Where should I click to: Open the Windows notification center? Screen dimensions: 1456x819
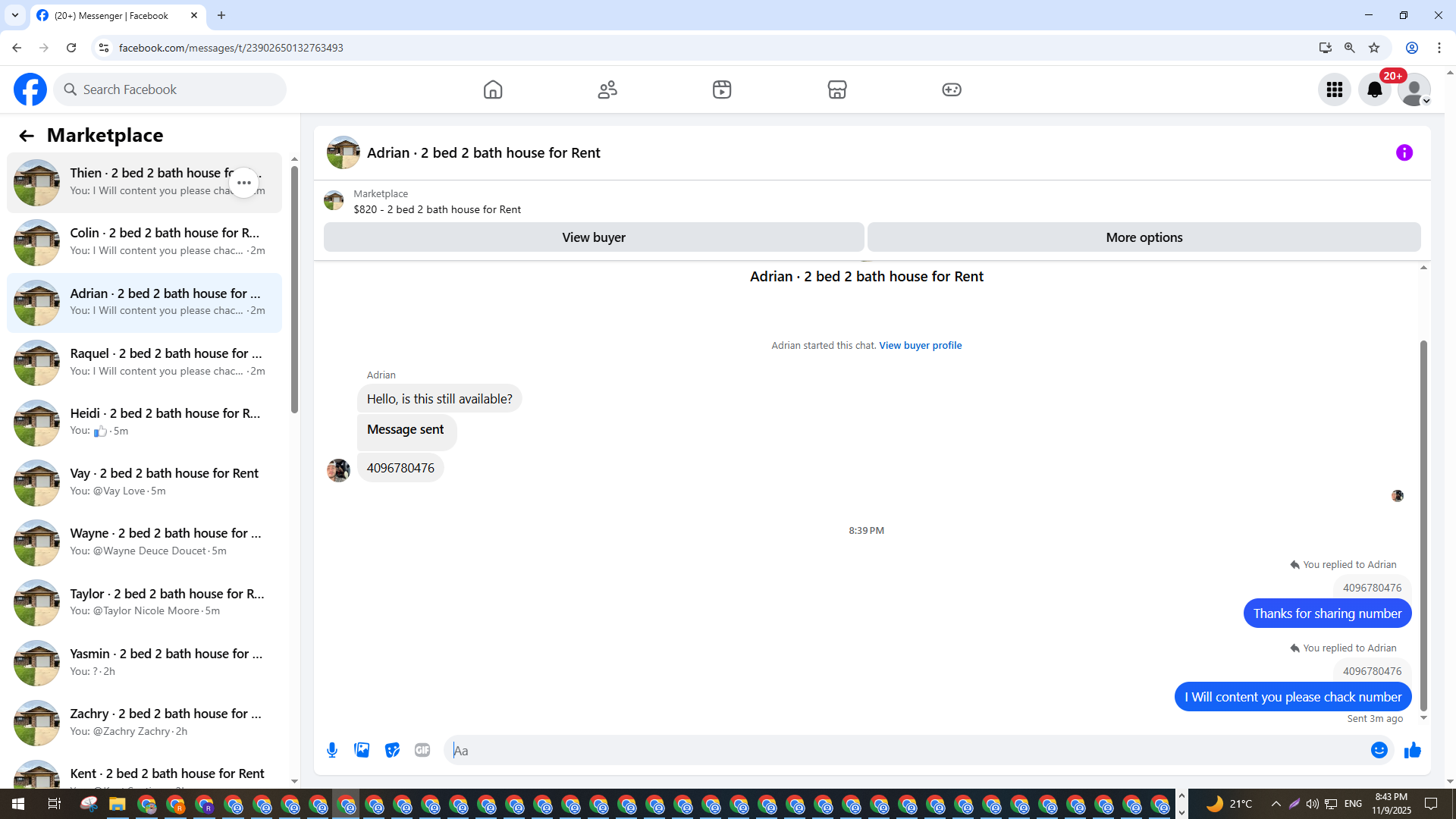click(1431, 804)
